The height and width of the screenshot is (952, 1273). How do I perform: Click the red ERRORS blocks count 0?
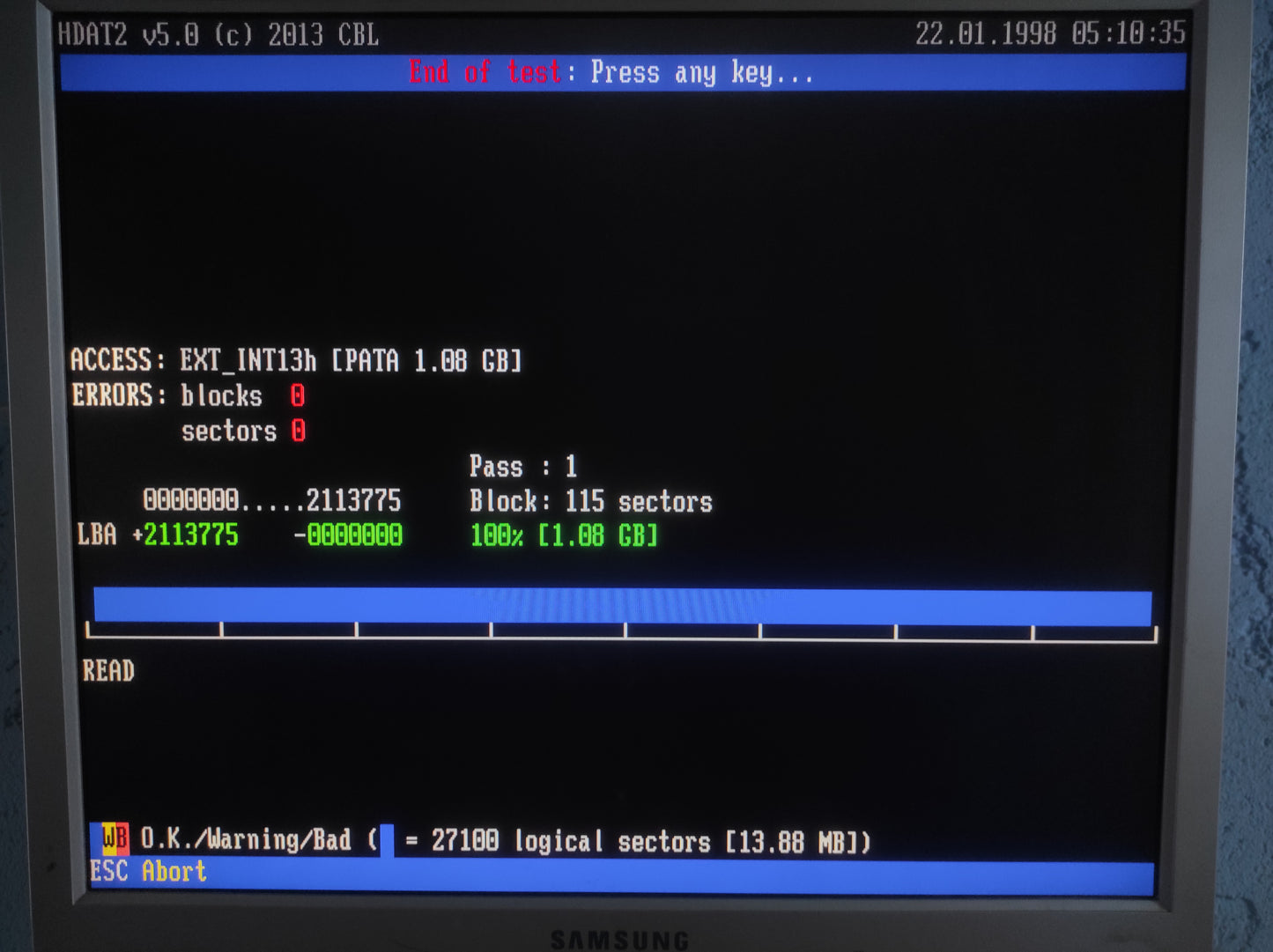tap(298, 396)
